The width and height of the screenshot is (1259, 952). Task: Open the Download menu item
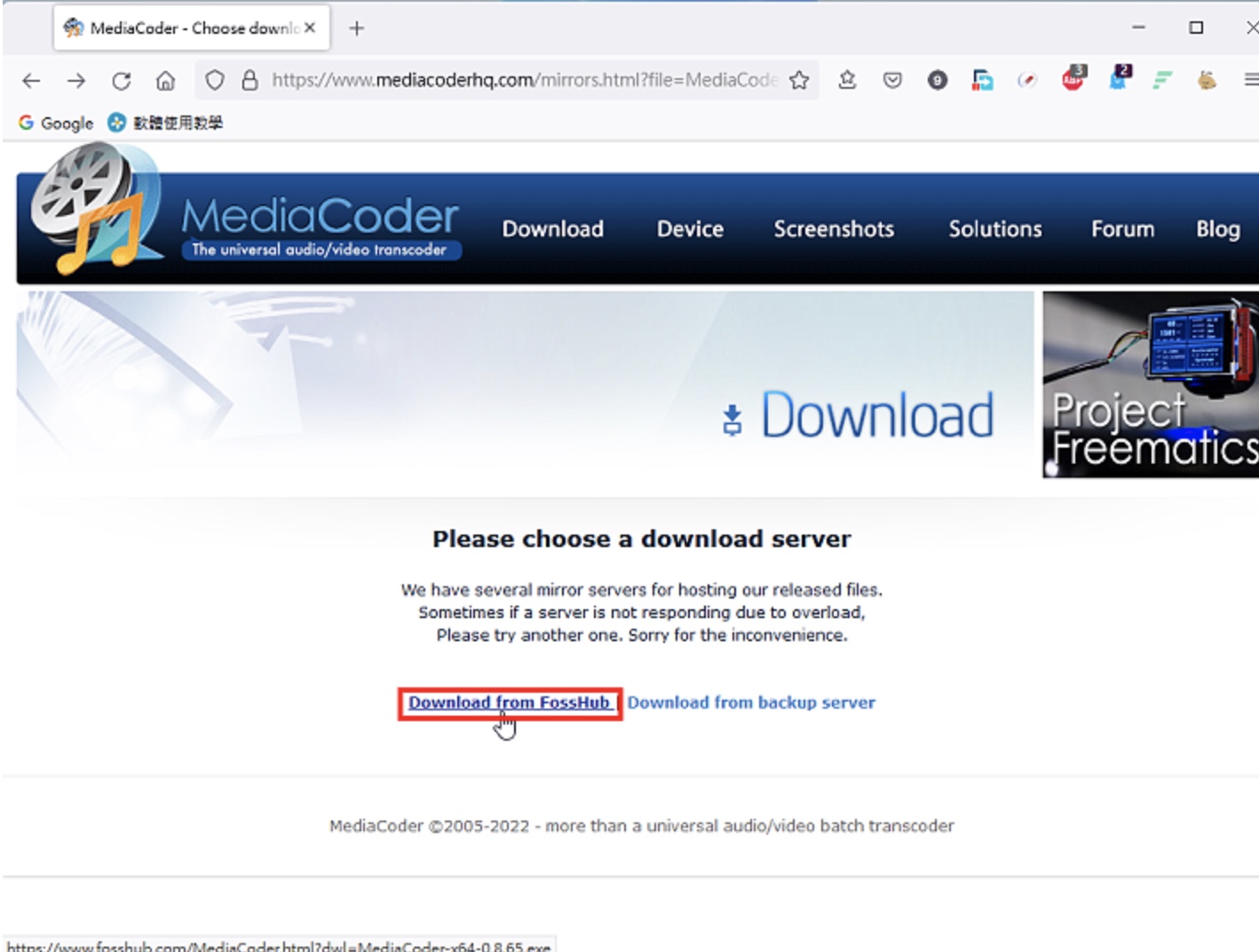552,229
